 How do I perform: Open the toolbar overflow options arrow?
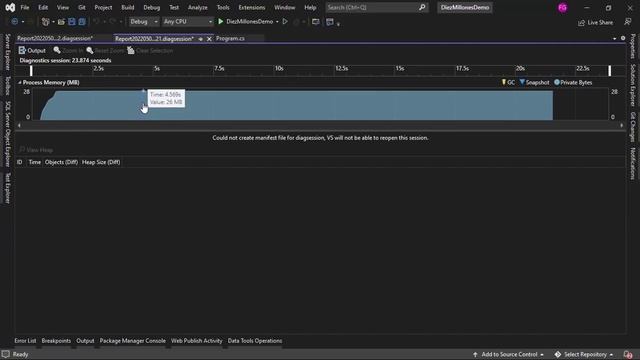[338, 24]
